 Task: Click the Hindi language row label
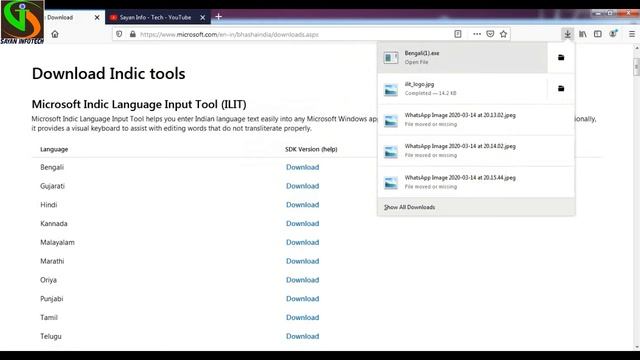(49, 205)
